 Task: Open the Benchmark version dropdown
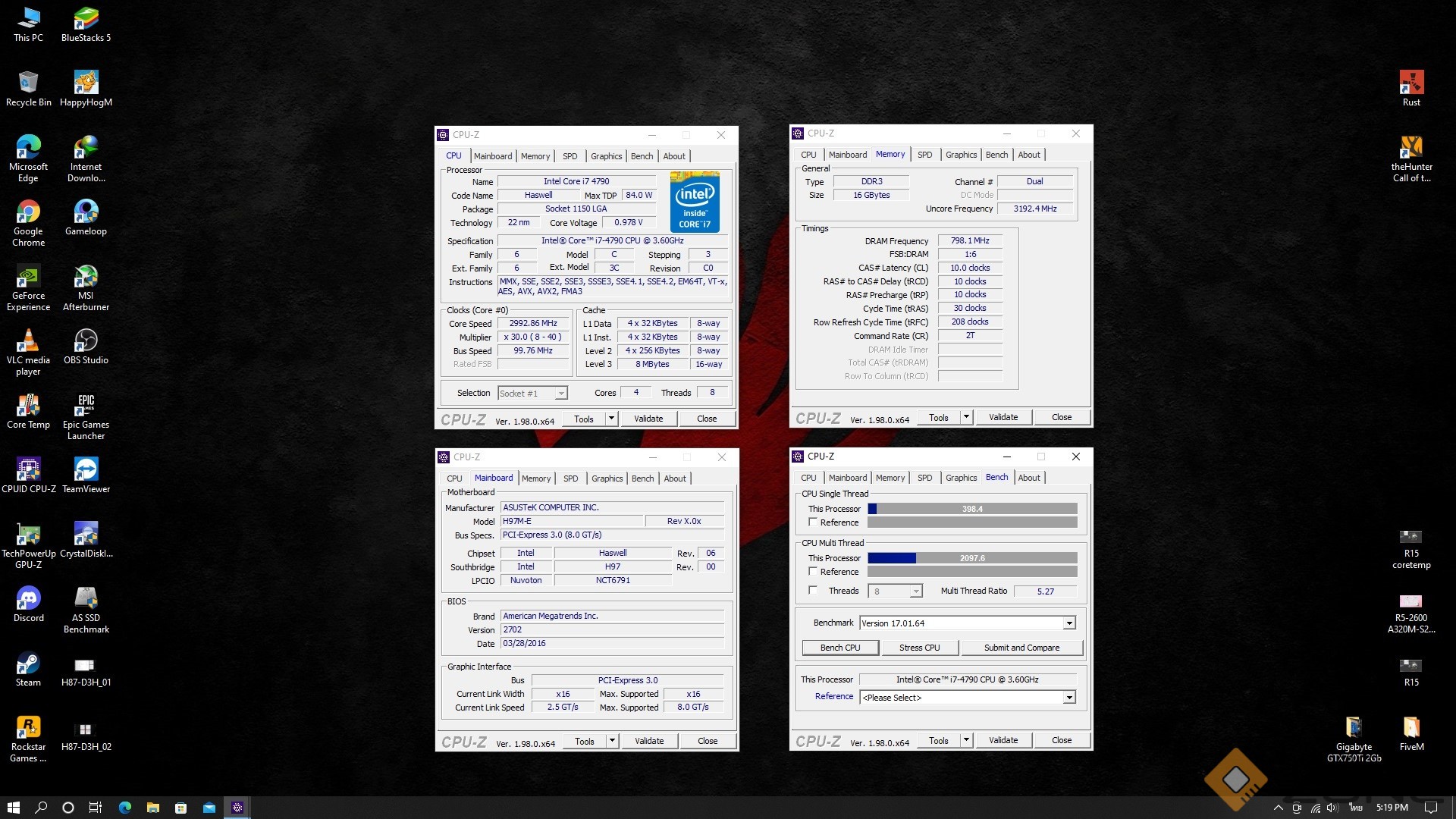(x=1068, y=623)
